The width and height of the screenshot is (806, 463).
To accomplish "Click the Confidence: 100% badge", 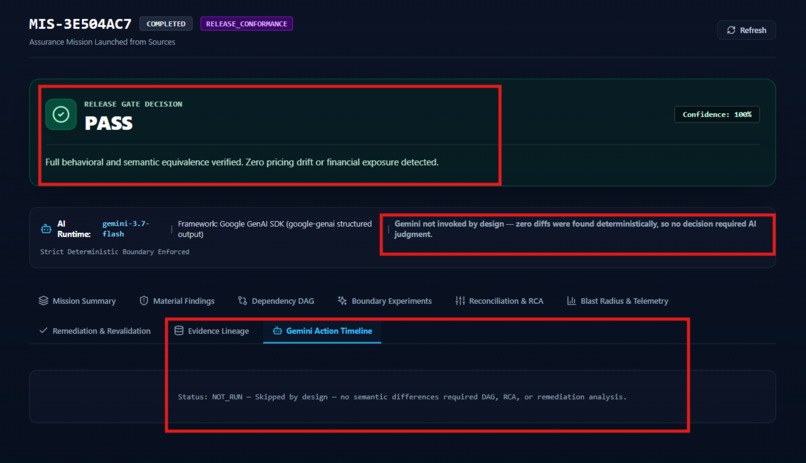I will [717, 115].
